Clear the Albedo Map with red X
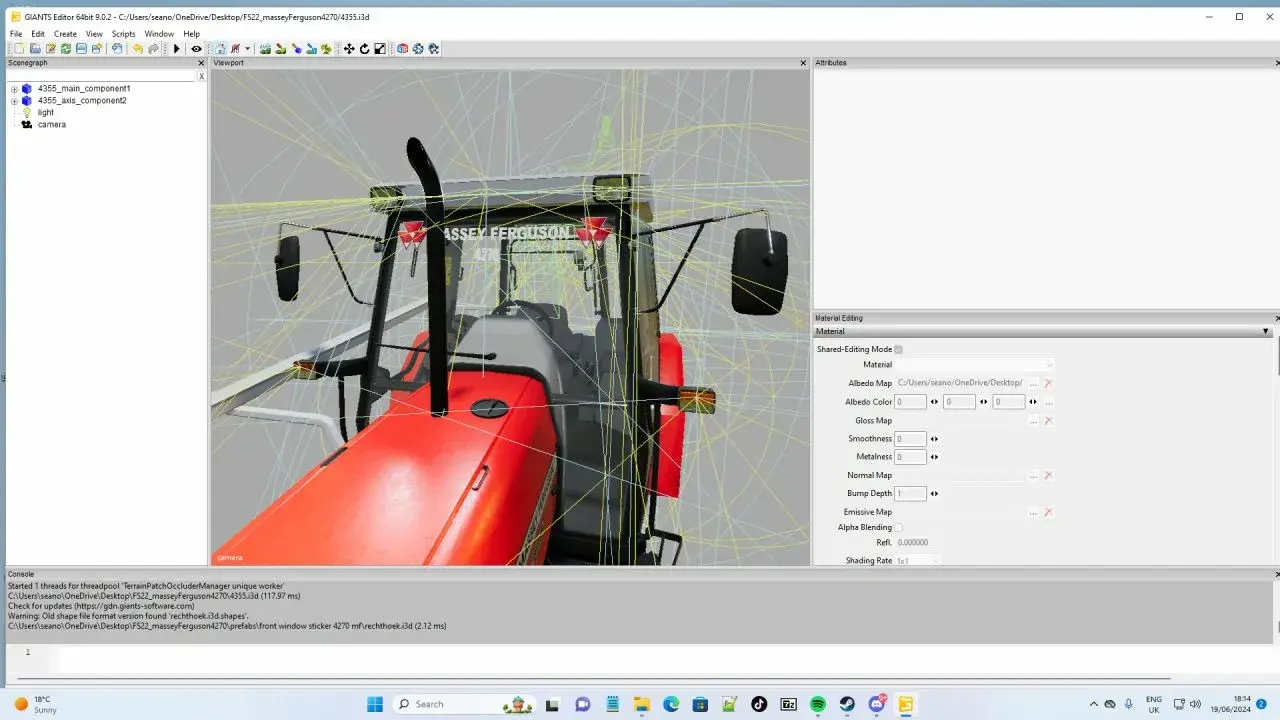The image size is (1280, 720). pyautogui.click(x=1048, y=383)
